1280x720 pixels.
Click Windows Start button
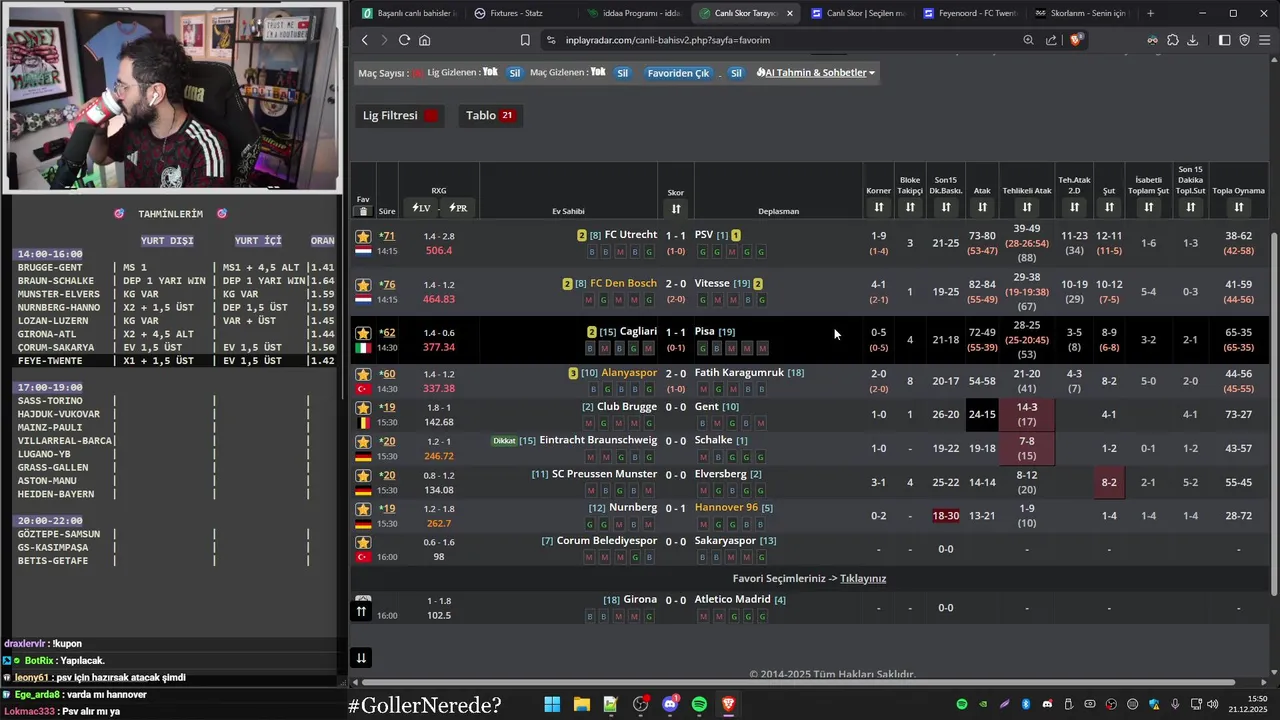(x=552, y=704)
